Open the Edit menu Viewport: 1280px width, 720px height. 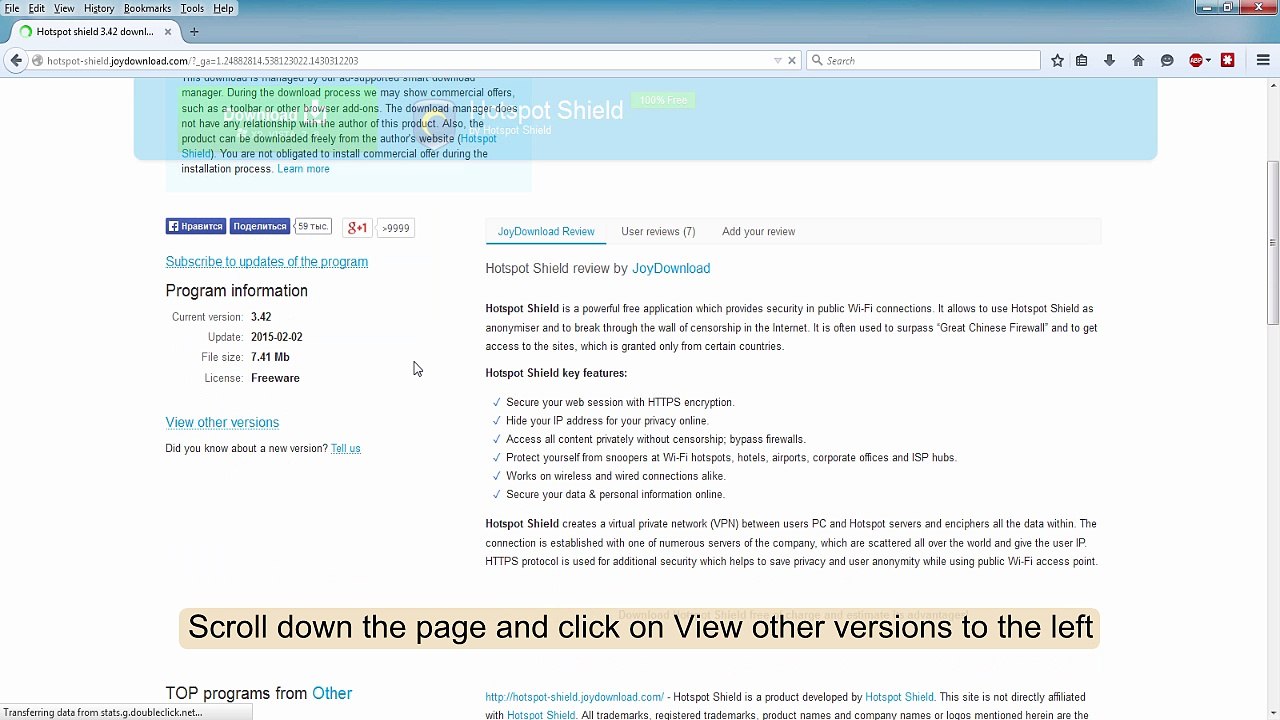[36, 8]
